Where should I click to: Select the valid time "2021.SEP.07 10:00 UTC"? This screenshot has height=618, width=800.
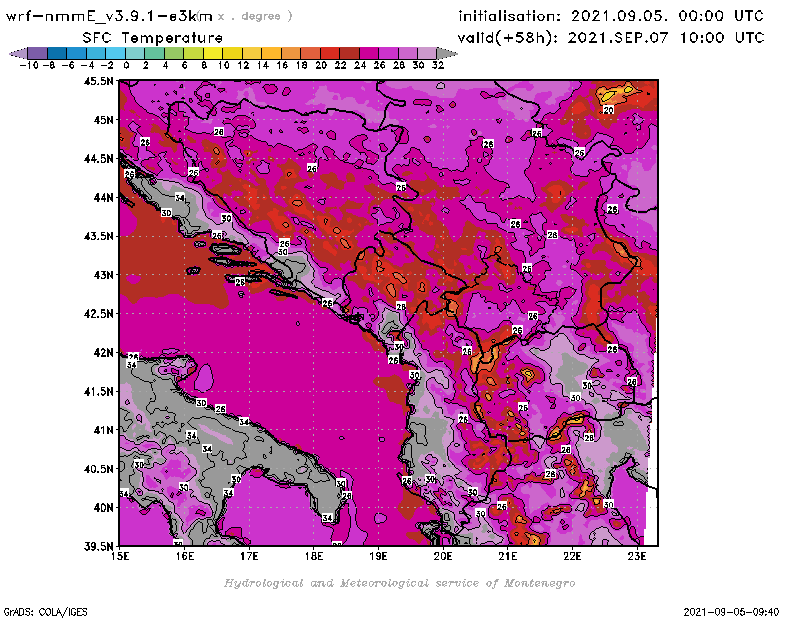(666, 38)
